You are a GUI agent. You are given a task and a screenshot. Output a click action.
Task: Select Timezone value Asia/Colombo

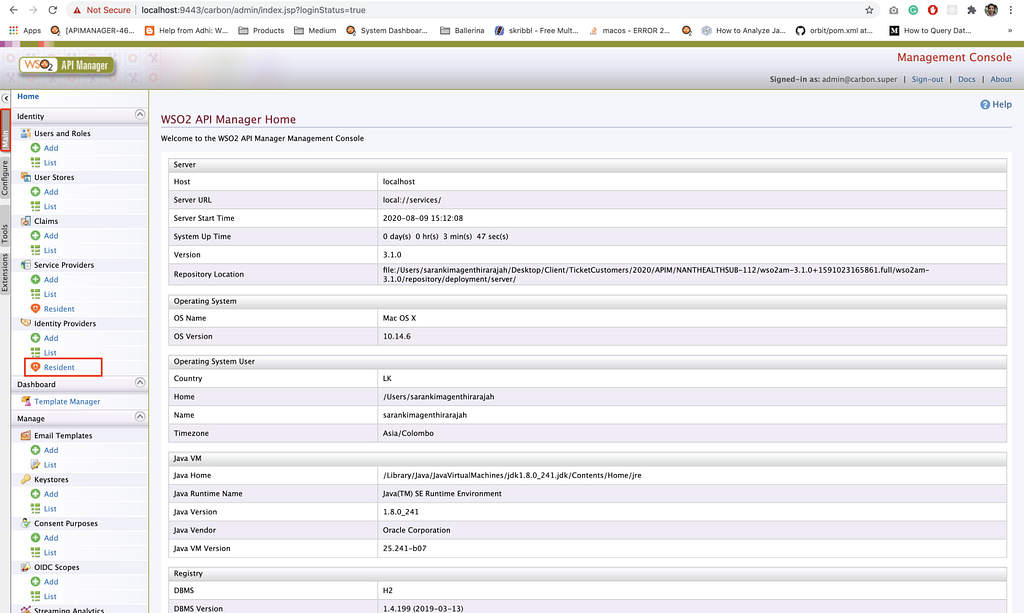(408, 433)
